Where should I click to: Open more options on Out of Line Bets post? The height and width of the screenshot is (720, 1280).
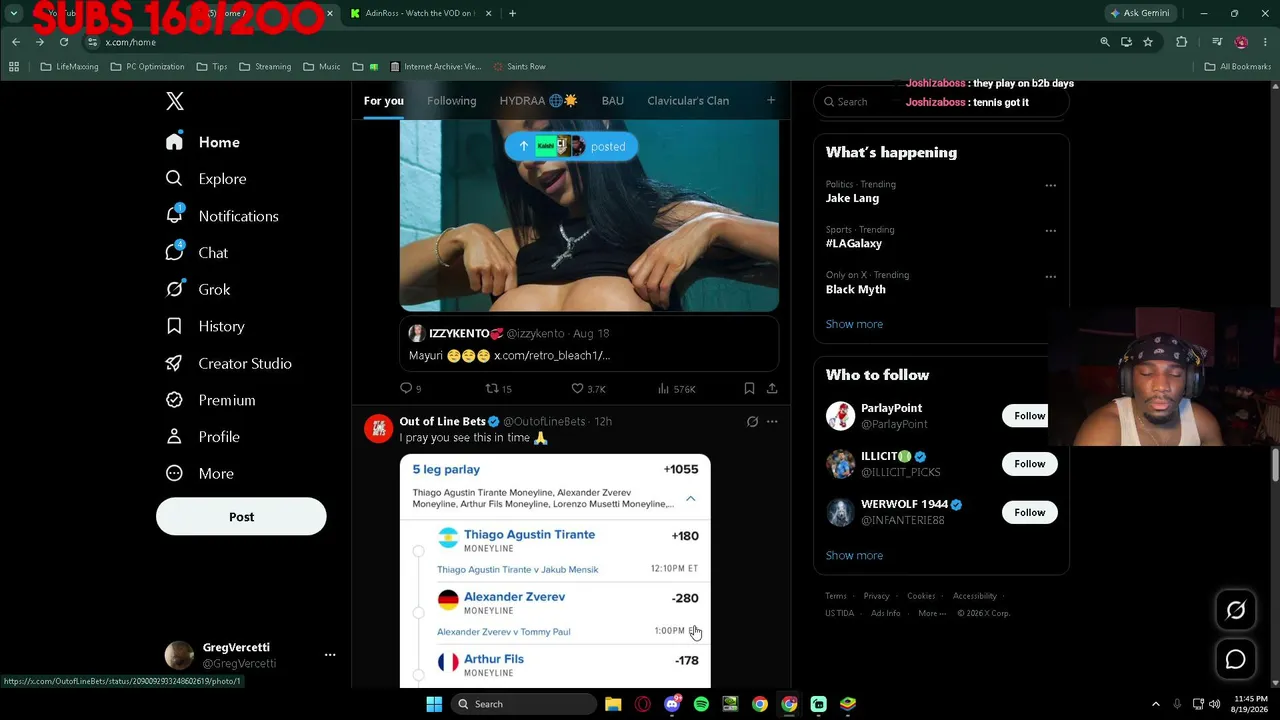click(x=772, y=422)
